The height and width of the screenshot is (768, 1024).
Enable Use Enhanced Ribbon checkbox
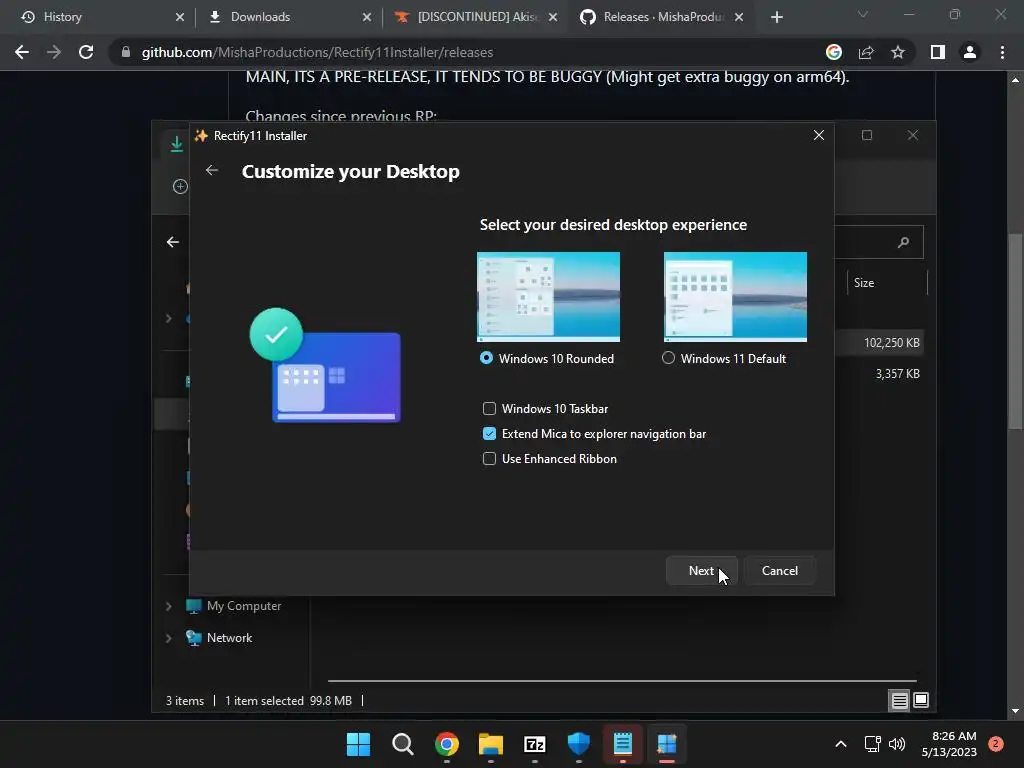point(489,458)
